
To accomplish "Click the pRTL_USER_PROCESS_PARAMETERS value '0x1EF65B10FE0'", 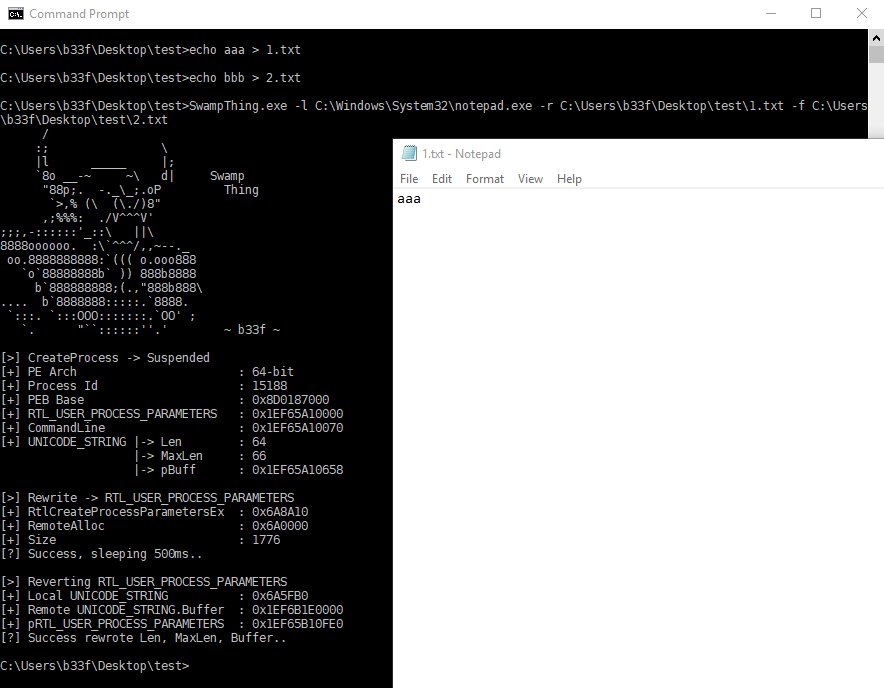I will pos(298,624).
